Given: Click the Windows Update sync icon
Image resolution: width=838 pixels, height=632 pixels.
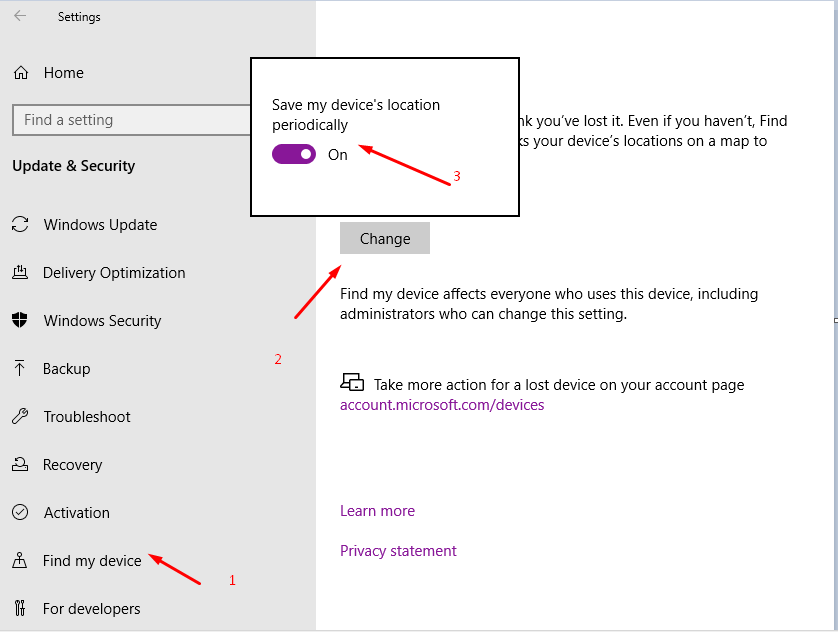Looking at the screenshot, I should [20, 224].
